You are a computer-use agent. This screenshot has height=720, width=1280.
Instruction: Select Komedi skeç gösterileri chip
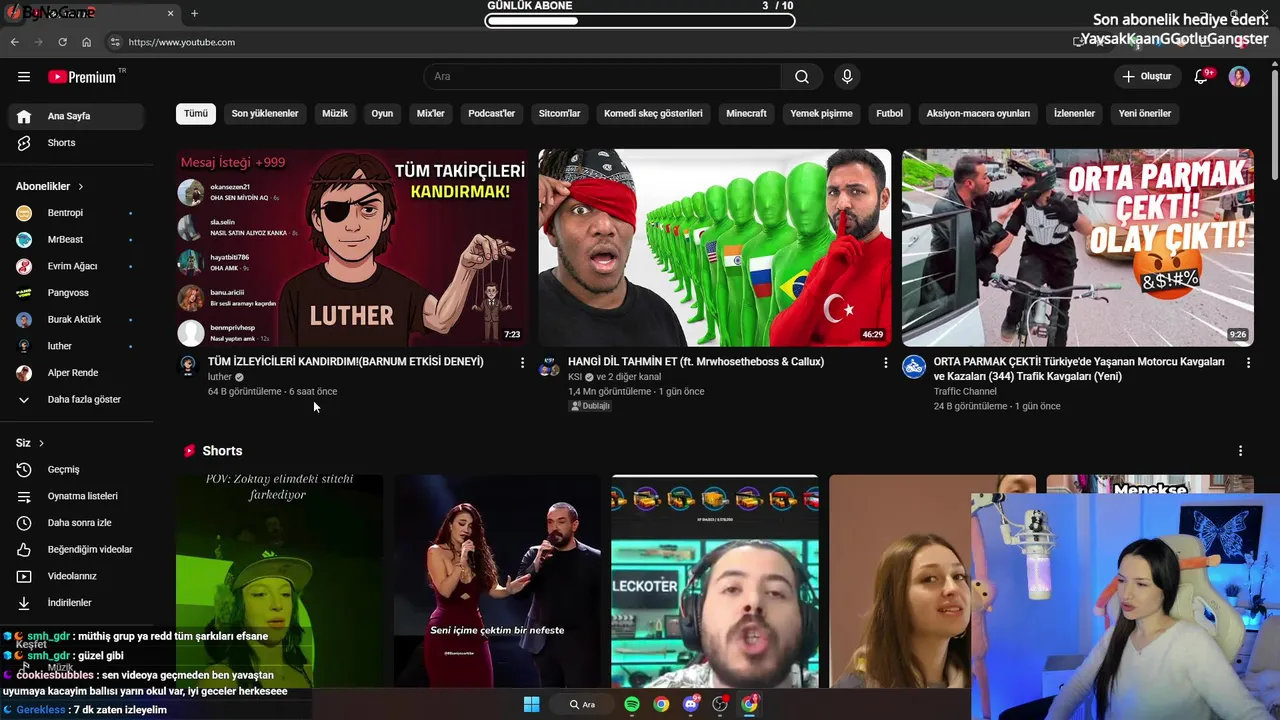653,113
